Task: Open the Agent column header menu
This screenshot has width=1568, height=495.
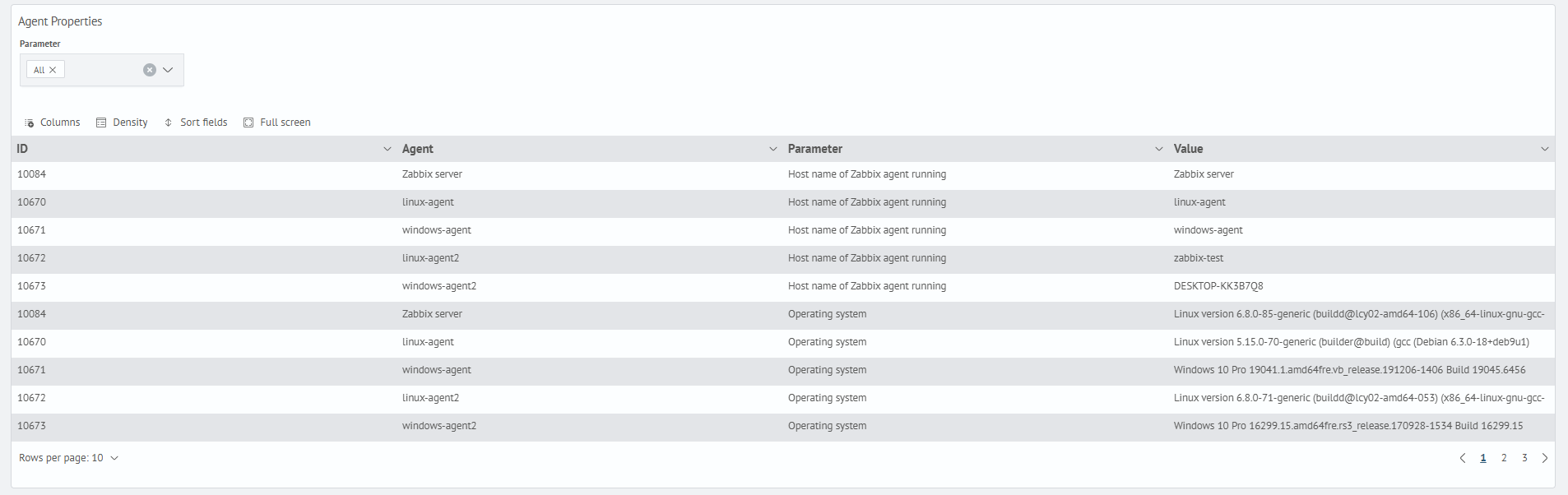Action: point(772,149)
